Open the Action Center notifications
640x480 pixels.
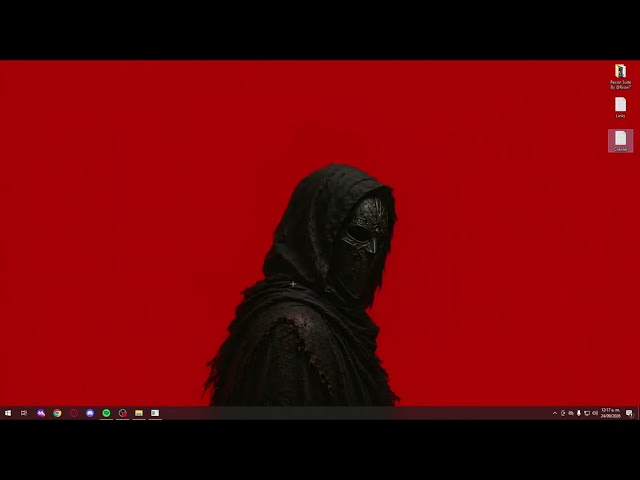click(x=629, y=413)
